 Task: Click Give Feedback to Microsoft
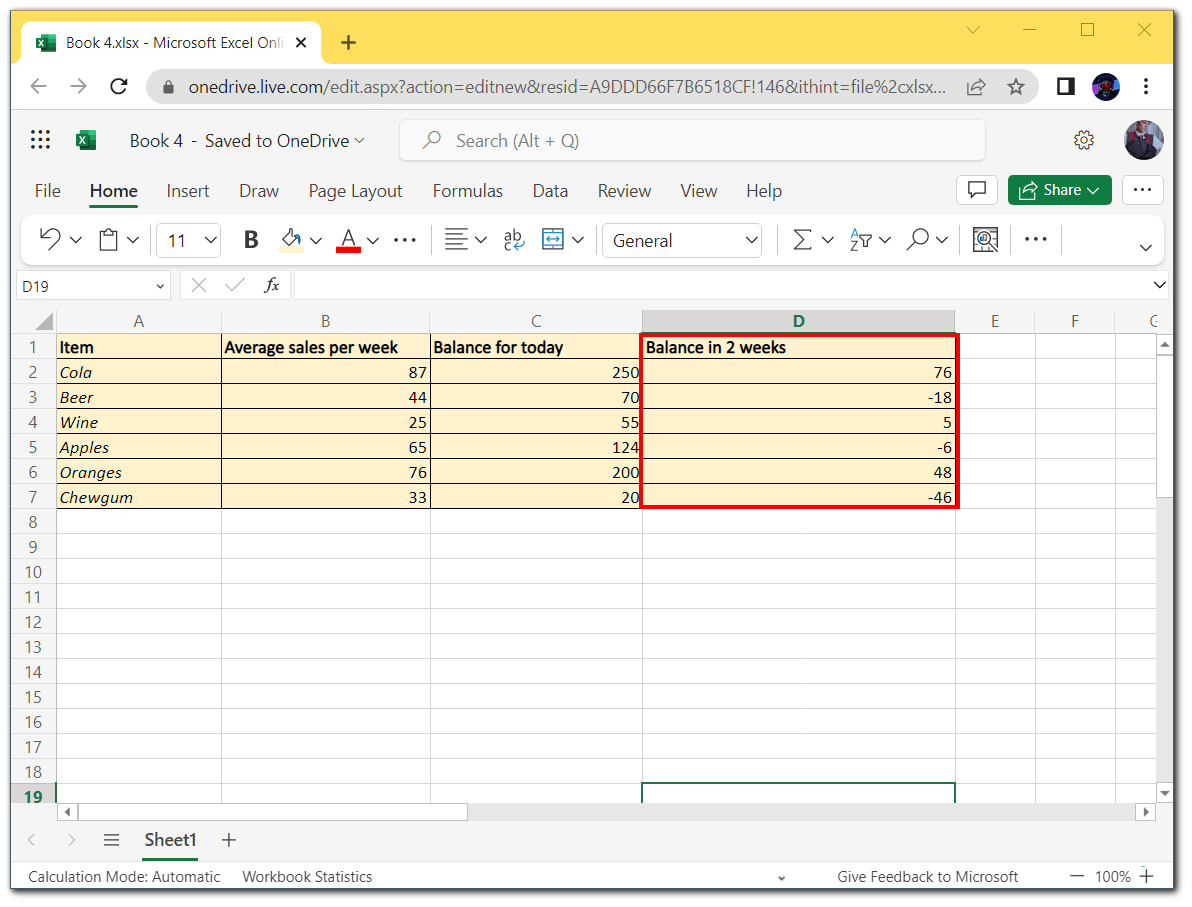[927, 877]
